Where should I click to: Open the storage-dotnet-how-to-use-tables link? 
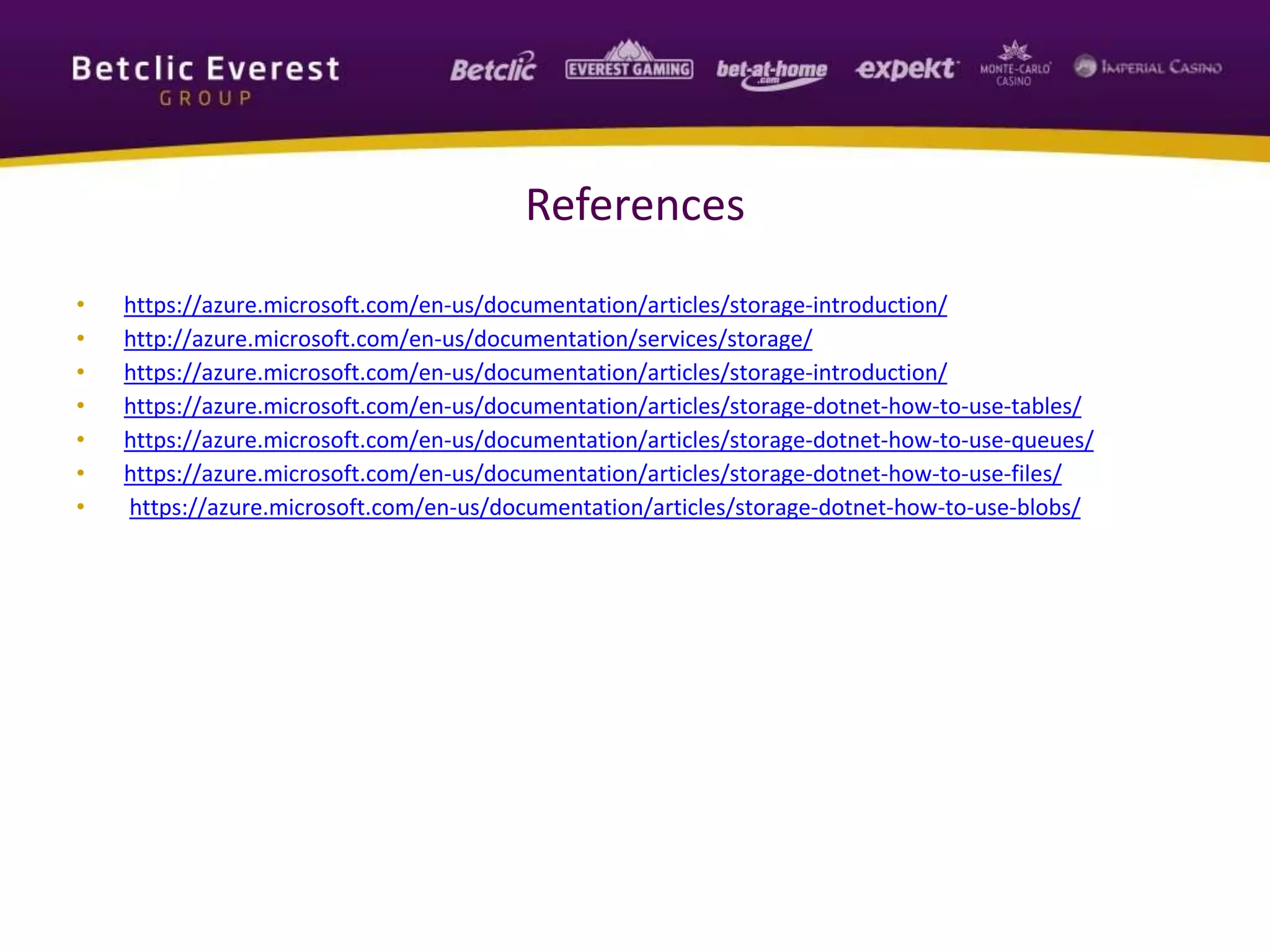603,406
